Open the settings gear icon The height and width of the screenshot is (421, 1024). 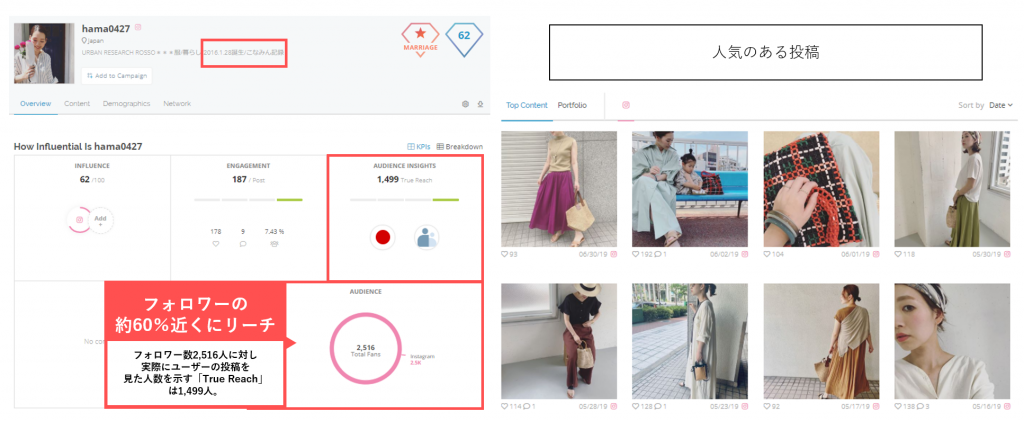click(x=465, y=104)
